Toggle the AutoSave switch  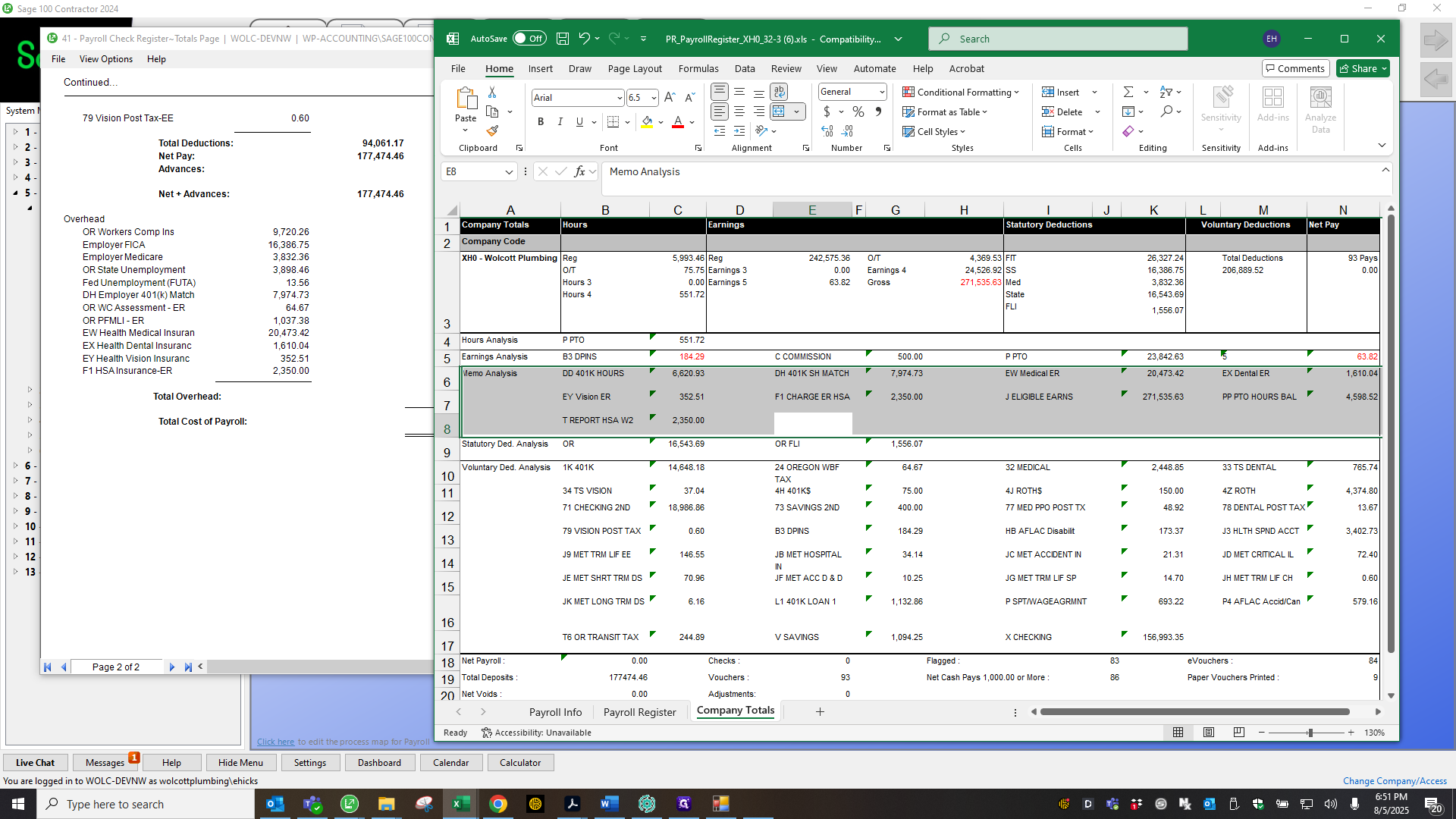[529, 39]
